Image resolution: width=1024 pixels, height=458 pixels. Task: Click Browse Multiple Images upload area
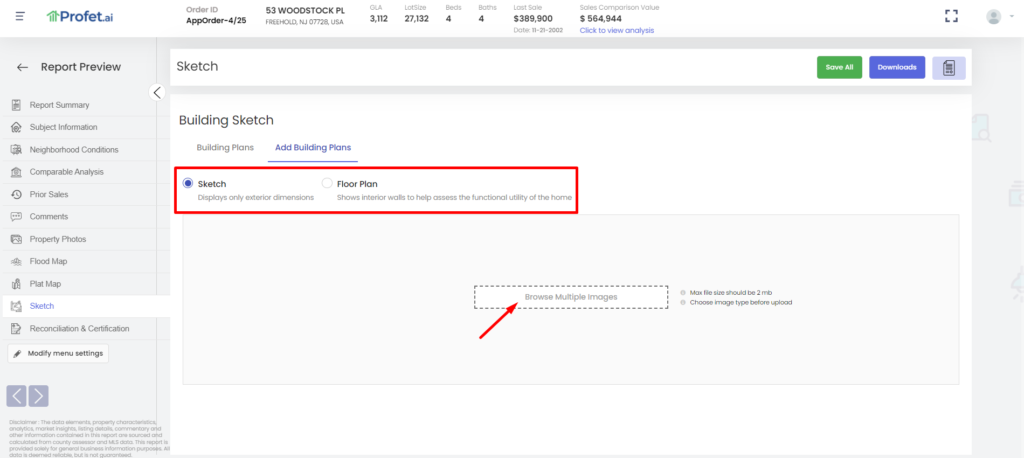tap(570, 297)
